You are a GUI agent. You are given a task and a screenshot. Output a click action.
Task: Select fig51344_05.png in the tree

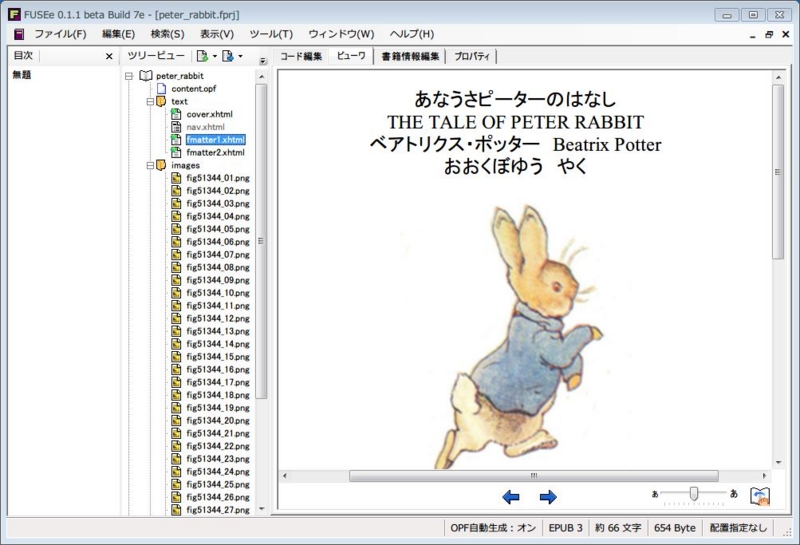218,229
